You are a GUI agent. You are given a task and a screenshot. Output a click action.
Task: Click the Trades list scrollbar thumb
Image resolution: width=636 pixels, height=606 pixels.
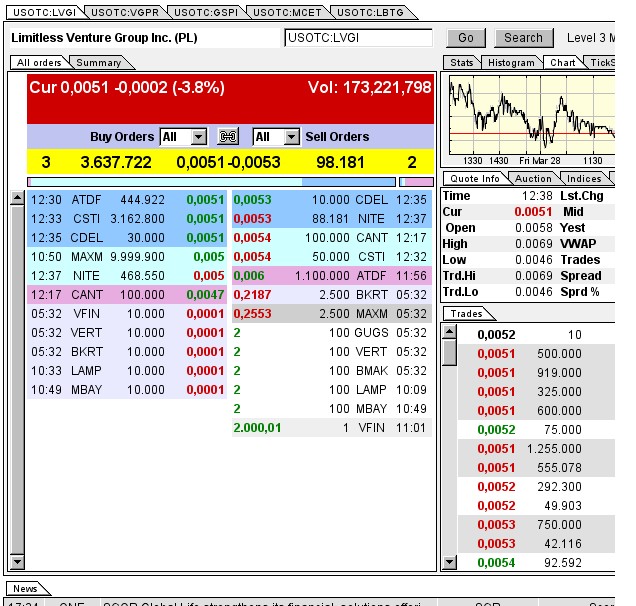click(449, 353)
